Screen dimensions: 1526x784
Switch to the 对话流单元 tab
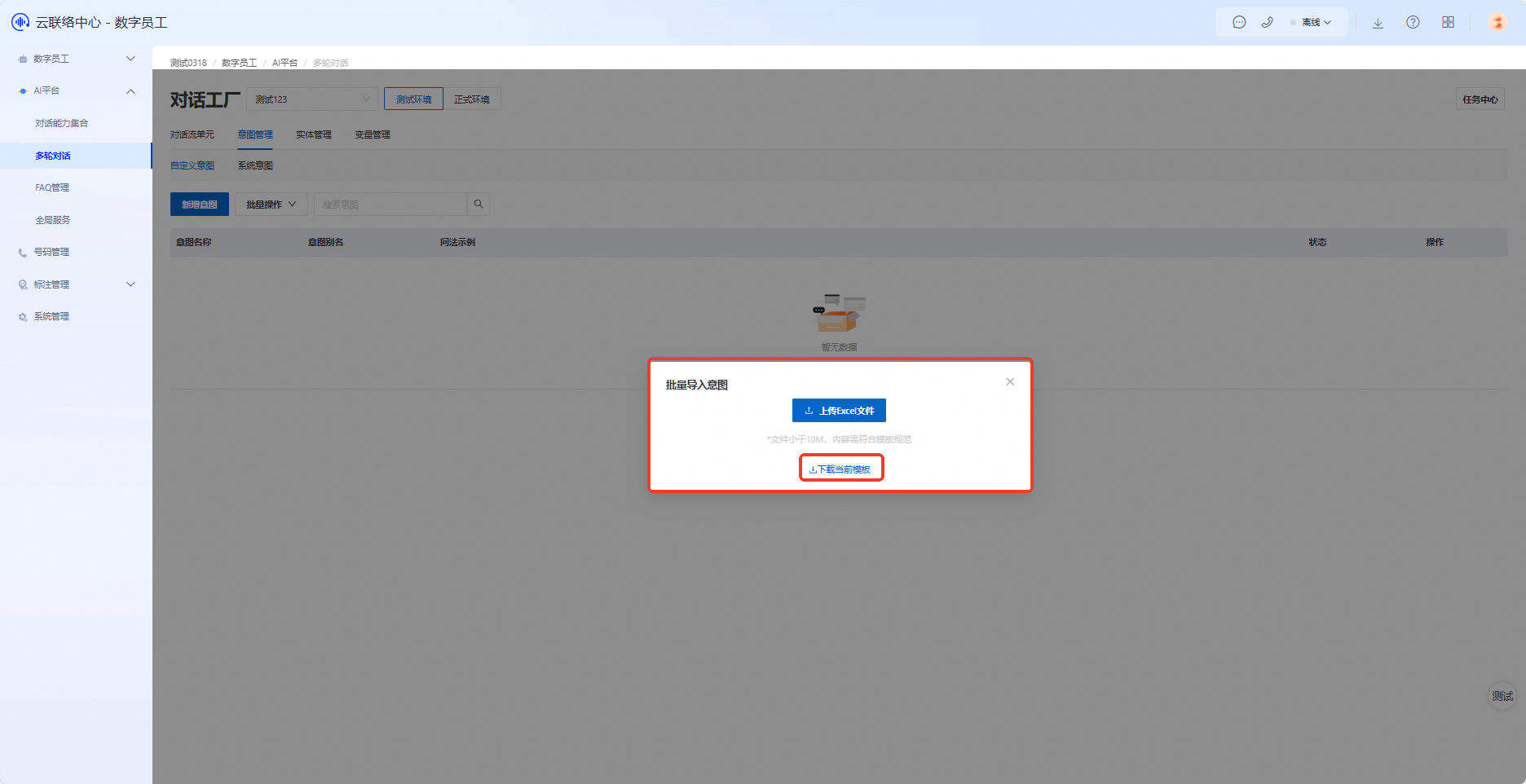tap(192, 134)
